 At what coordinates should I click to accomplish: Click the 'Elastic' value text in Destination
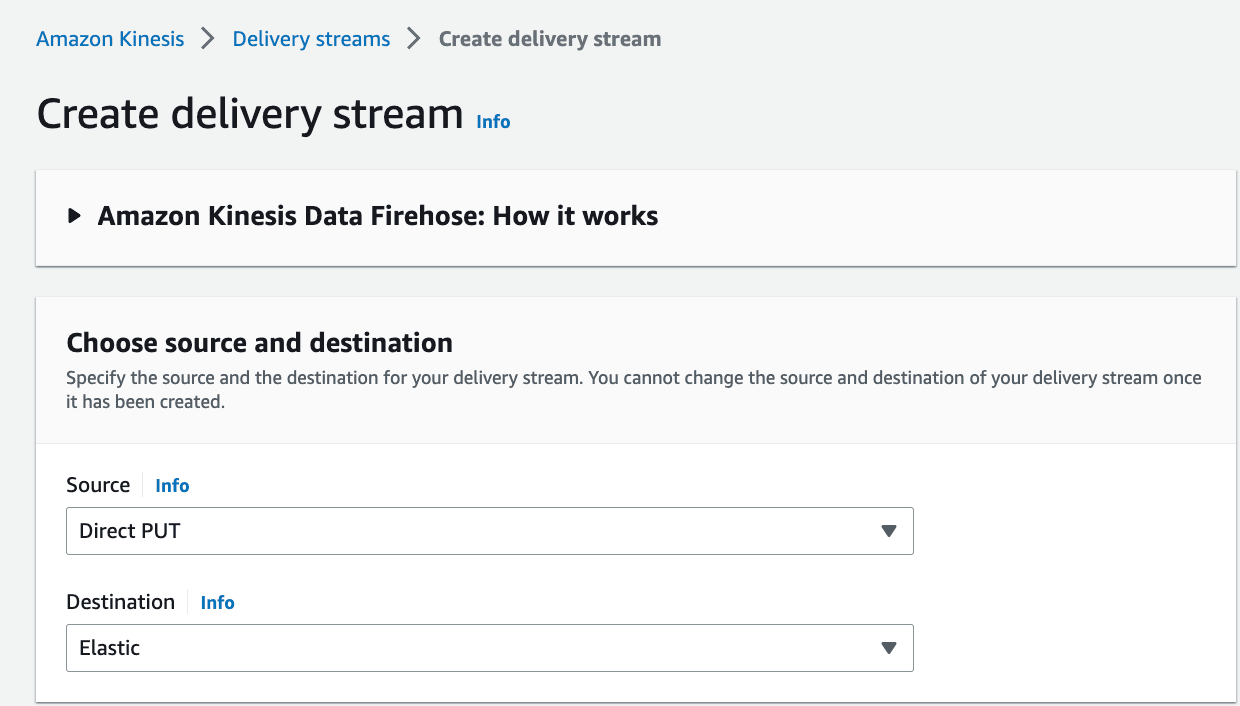click(x=110, y=648)
